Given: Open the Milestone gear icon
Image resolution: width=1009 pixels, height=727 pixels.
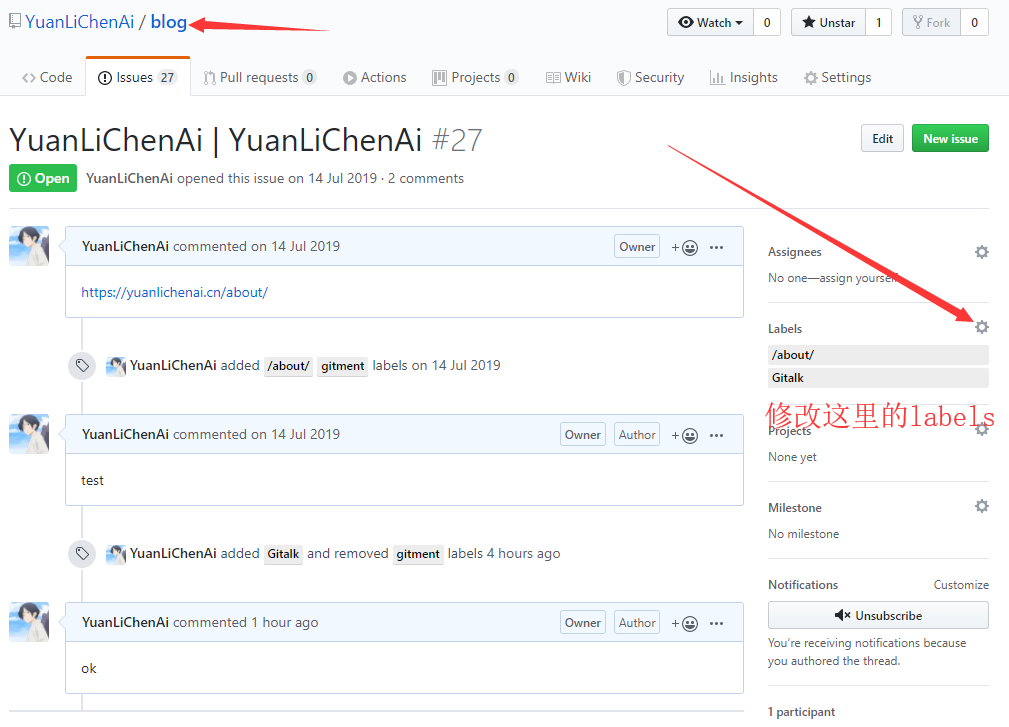Looking at the screenshot, I should [x=981, y=507].
